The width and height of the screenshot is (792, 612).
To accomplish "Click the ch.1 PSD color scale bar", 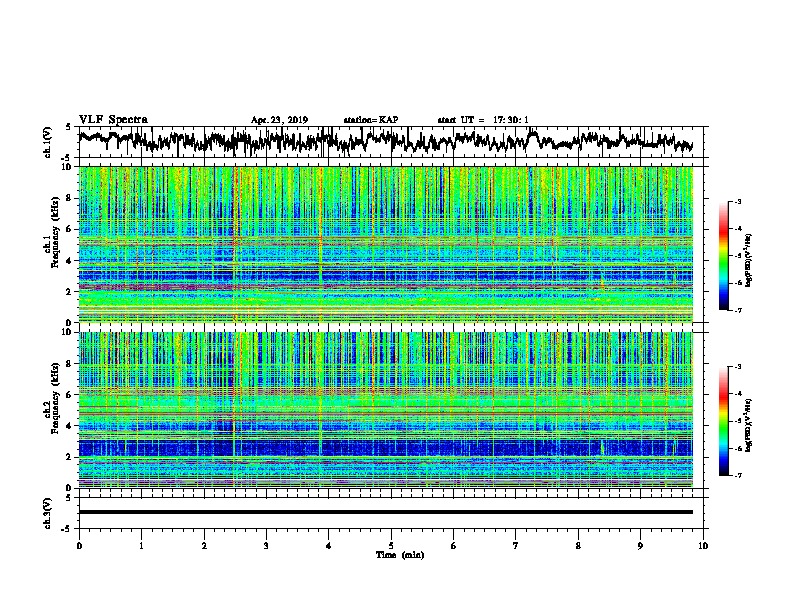I will pyautogui.click(x=724, y=256).
